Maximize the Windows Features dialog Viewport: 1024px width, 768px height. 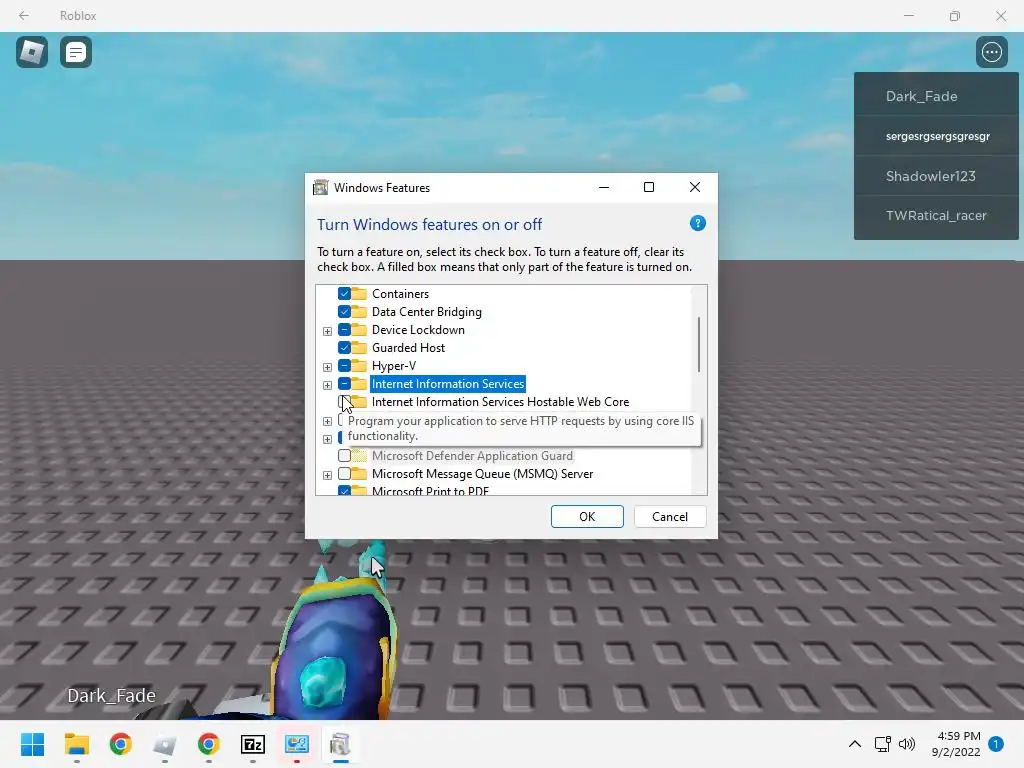pos(649,187)
